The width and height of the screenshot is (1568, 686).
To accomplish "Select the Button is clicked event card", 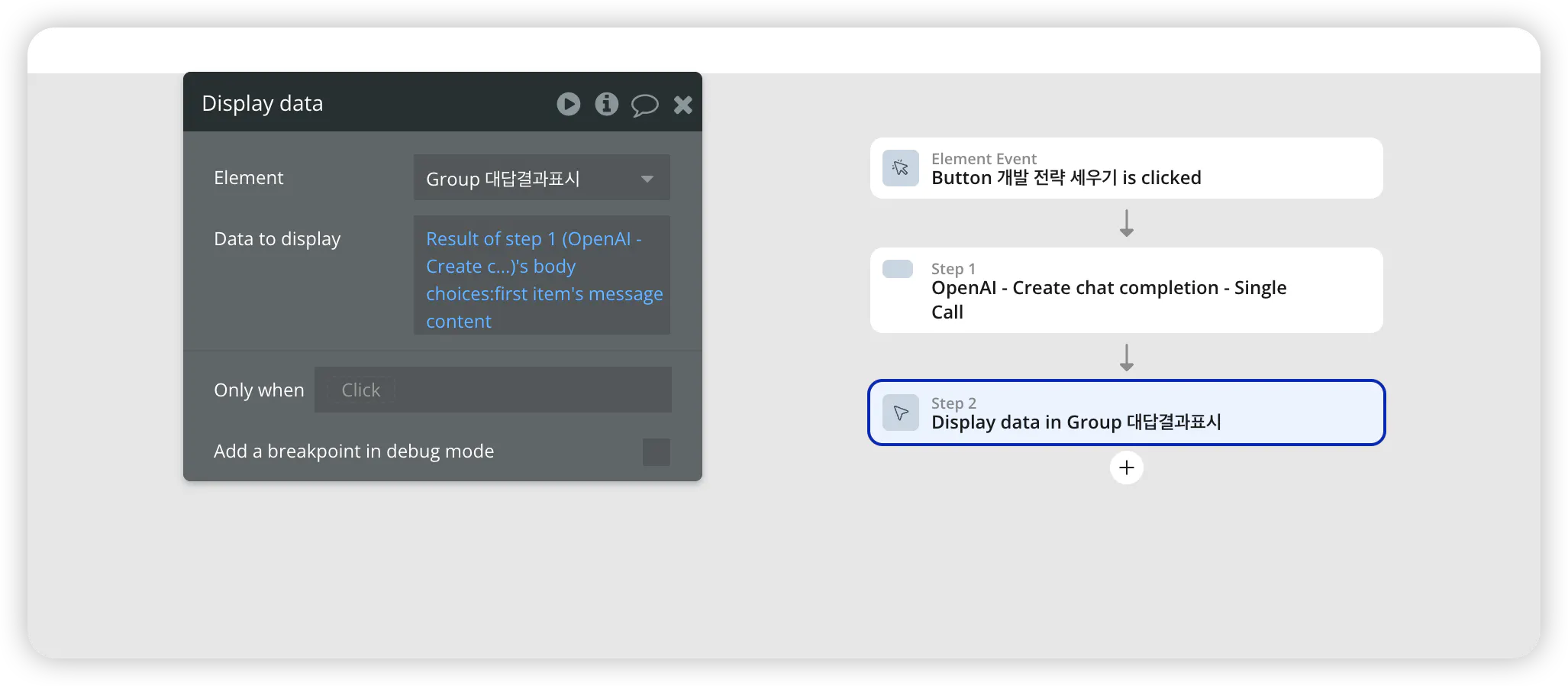I will (1127, 168).
